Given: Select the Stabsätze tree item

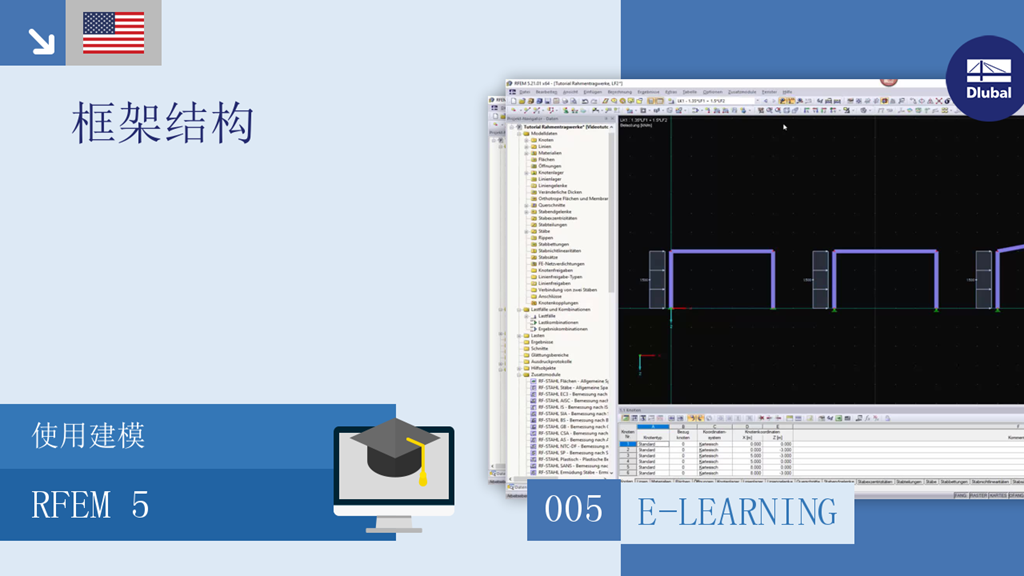Looking at the screenshot, I should (x=548, y=257).
